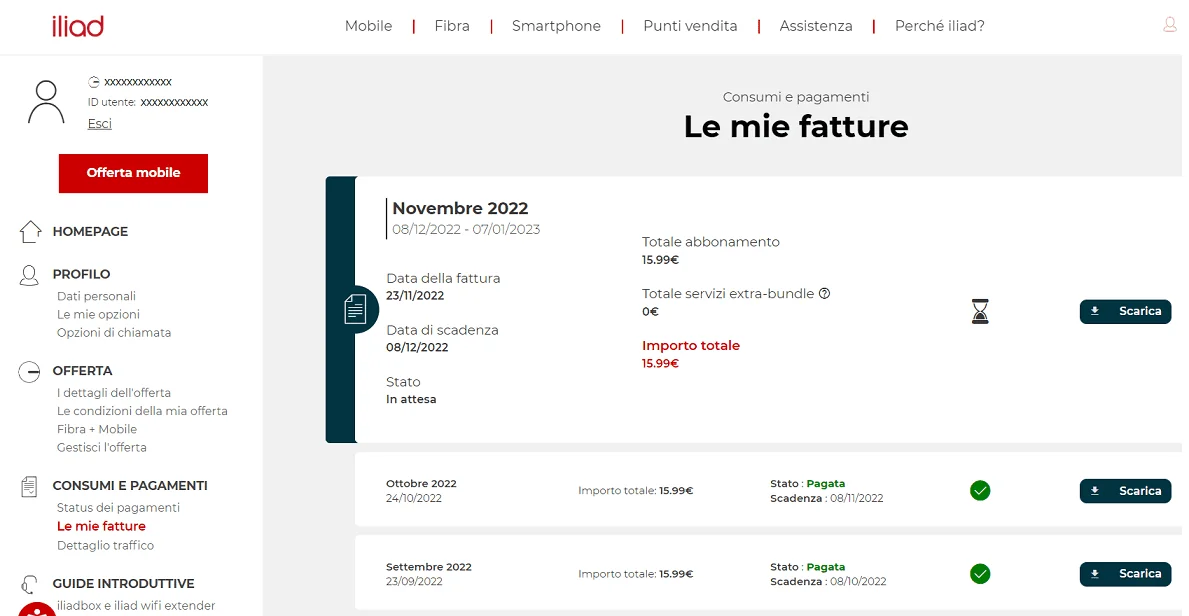Click the profile avatar silhouette in the sidebar

[46, 102]
